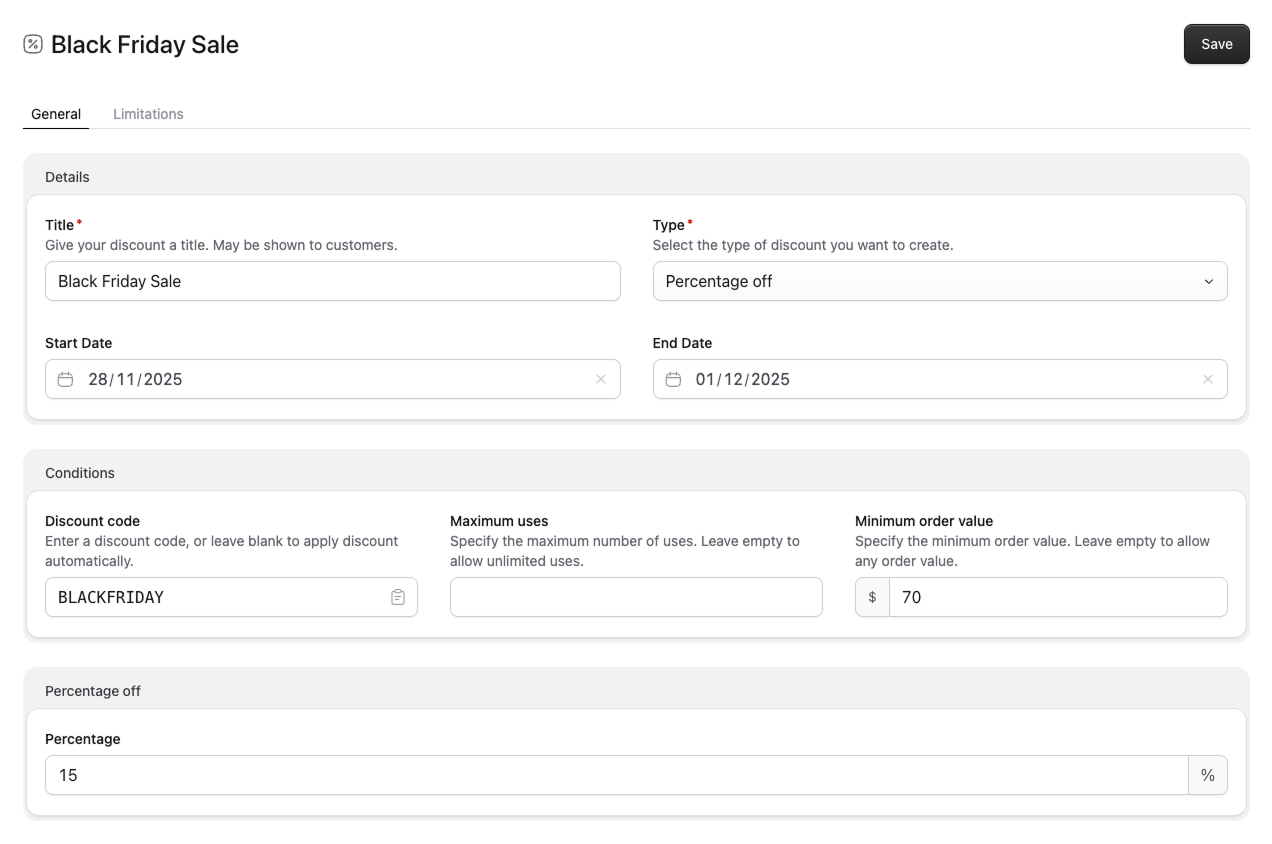Click the Black Friday Sale page heading
Screen dimensions: 1272x844
click(x=145, y=44)
